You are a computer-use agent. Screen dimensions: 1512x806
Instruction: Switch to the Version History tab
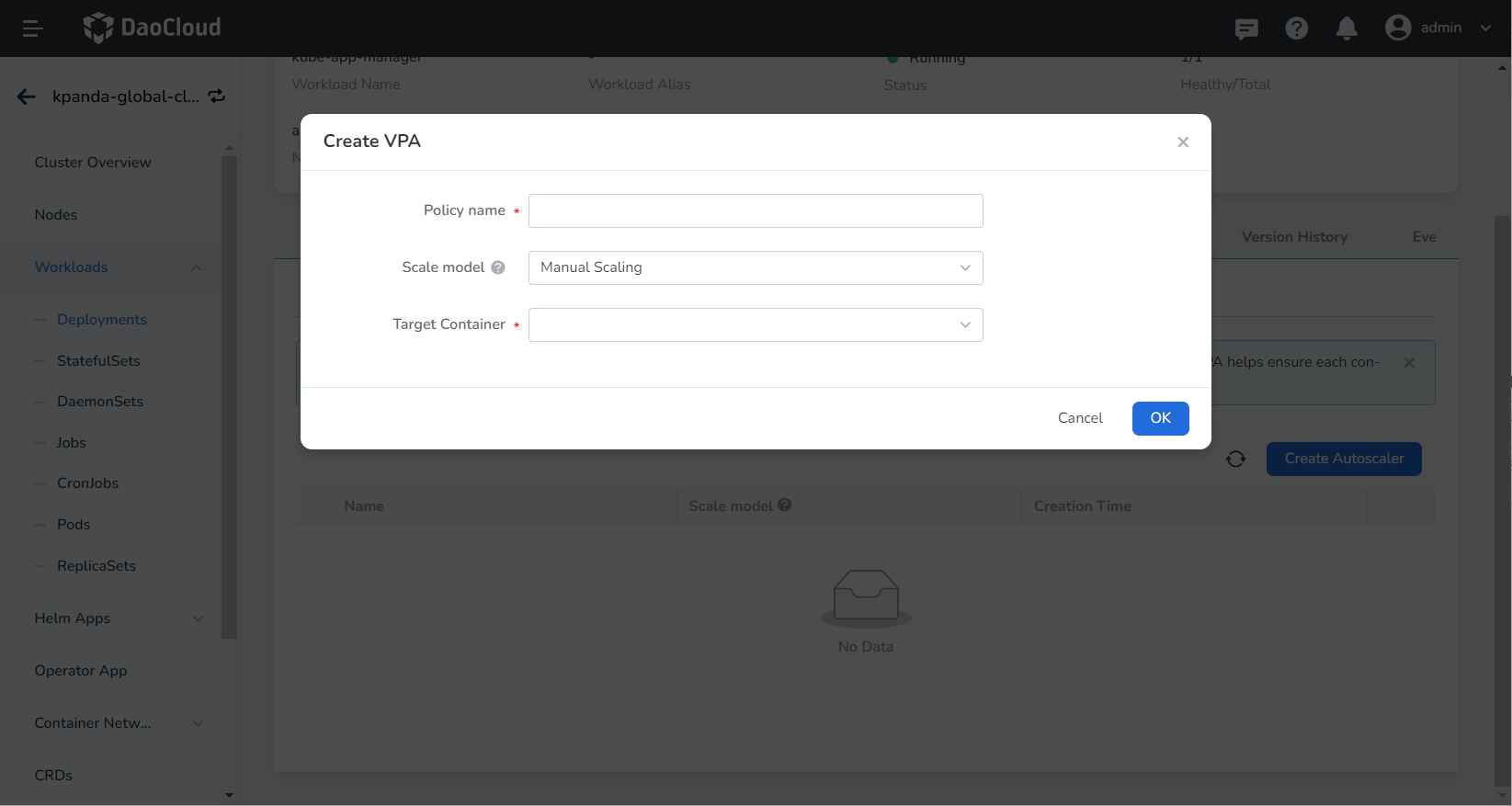[x=1294, y=237]
